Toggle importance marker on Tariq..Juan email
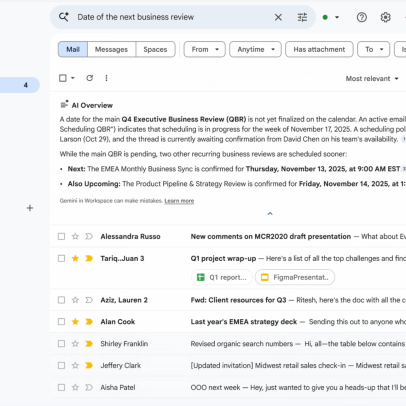 click(x=89, y=258)
